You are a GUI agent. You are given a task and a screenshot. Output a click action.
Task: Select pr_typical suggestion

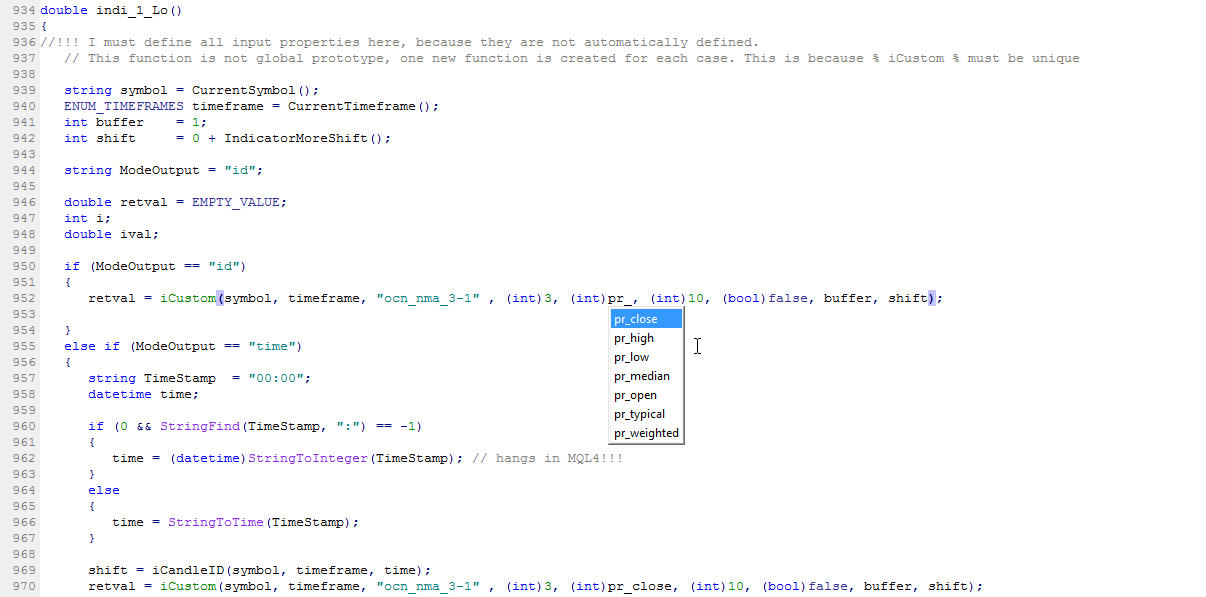(x=646, y=414)
